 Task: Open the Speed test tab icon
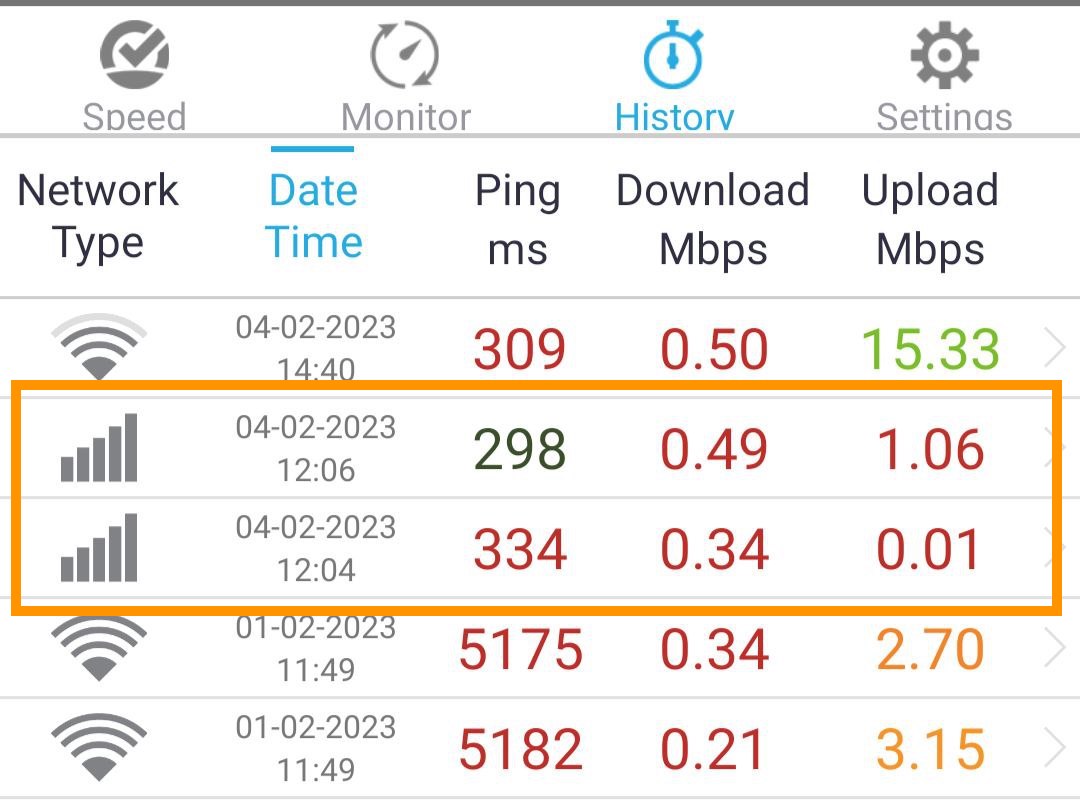tap(134, 56)
